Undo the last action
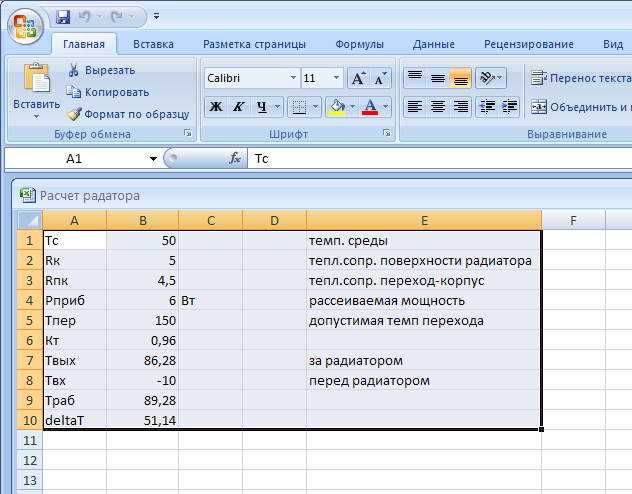 85,17
